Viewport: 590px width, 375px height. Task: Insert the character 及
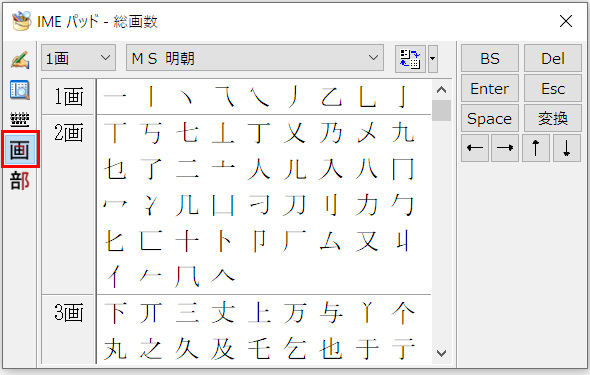pos(223,349)
